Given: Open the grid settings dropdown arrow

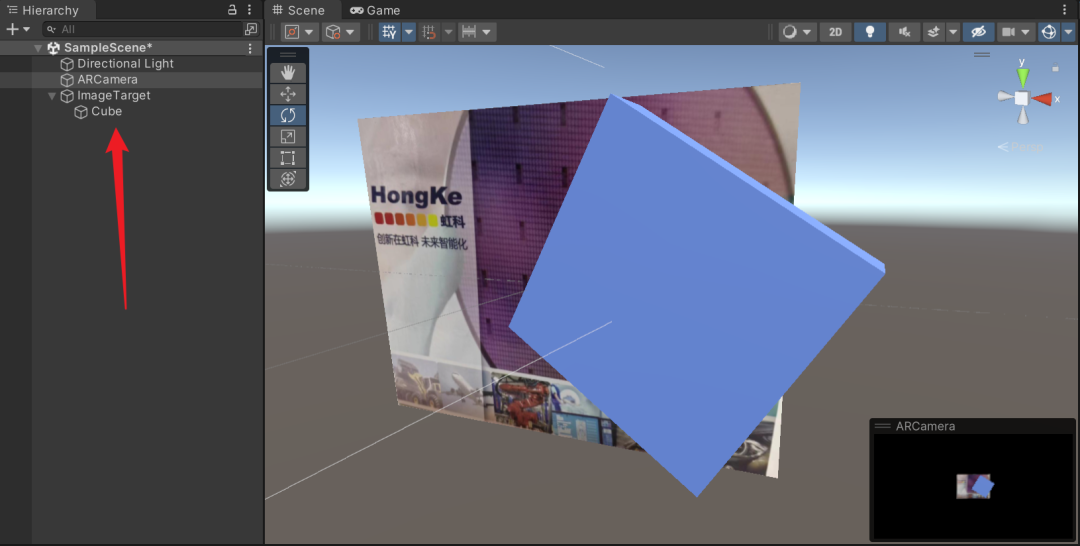Looking at the screenshot, I should [409, 32].
